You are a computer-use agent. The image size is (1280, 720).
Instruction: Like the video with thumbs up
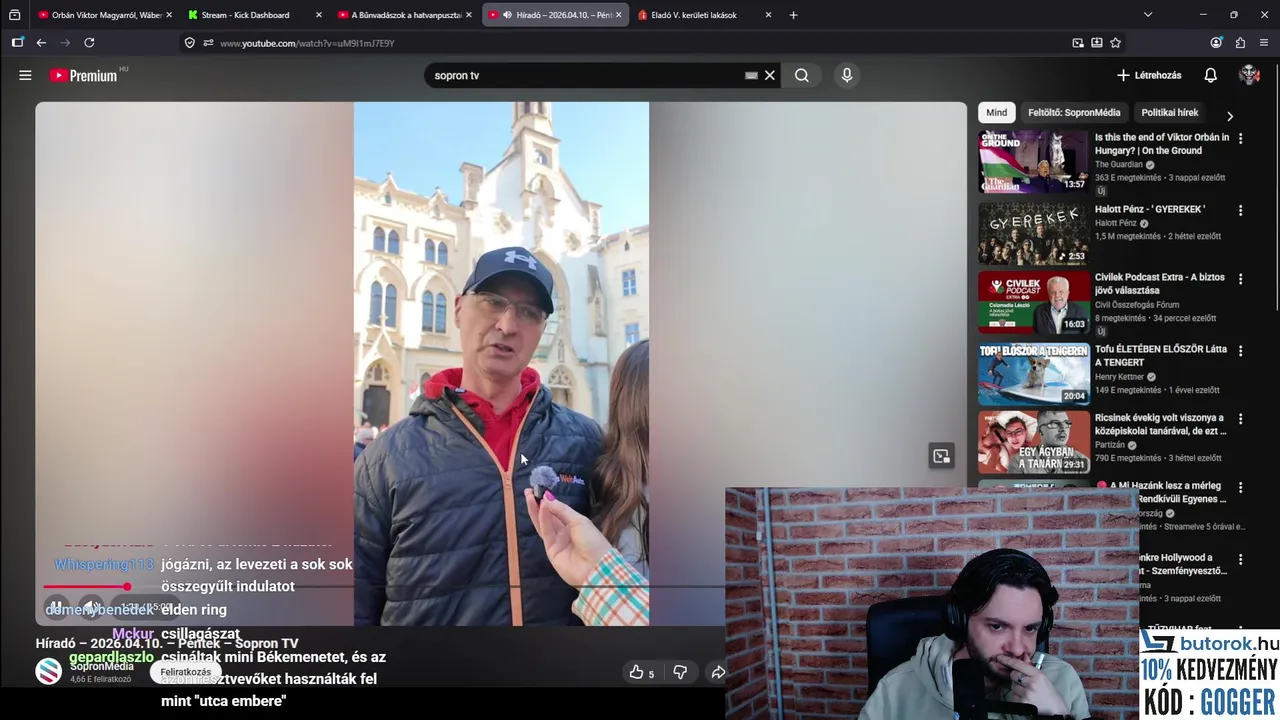pos(640,672)
